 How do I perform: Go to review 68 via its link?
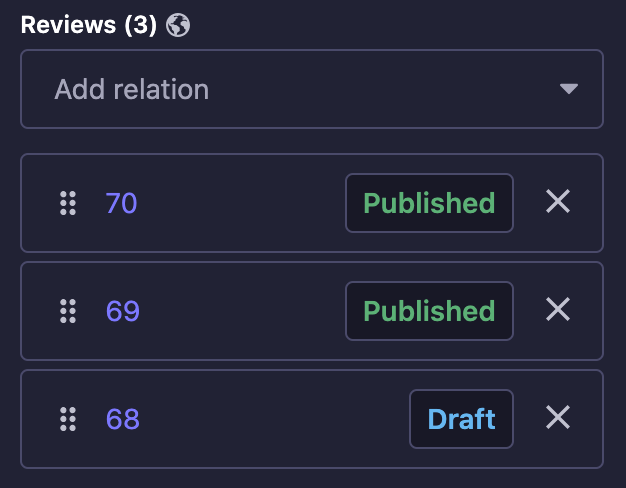[122, 419]
